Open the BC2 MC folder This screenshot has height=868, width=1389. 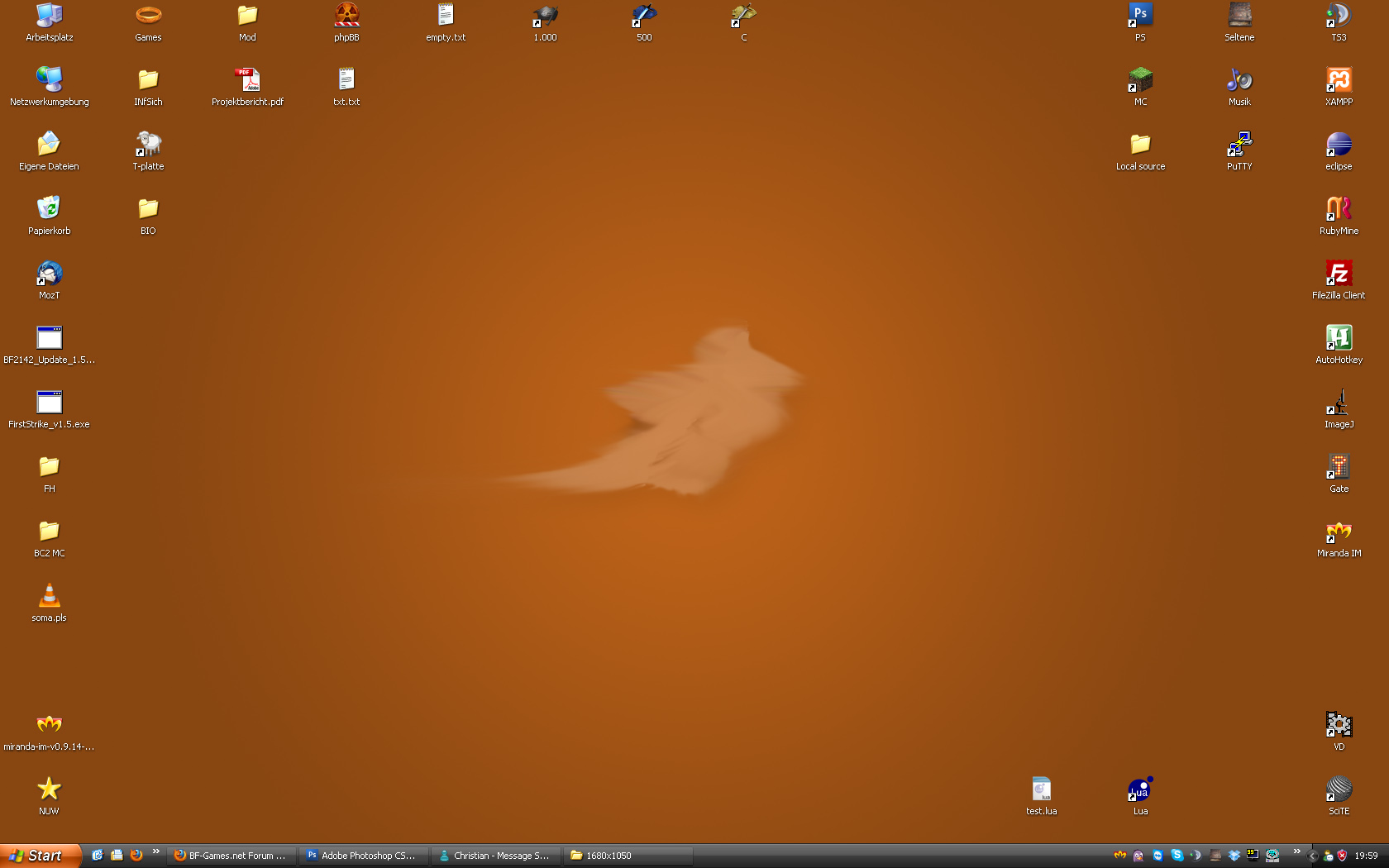click(x=50, y=537)
